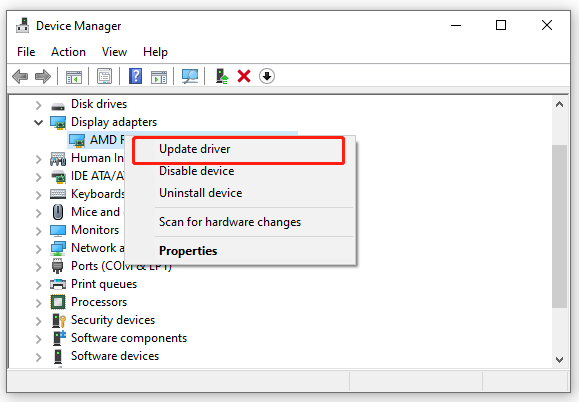
Task: Click the AMD adapter device icon
Action: [77, 140]
